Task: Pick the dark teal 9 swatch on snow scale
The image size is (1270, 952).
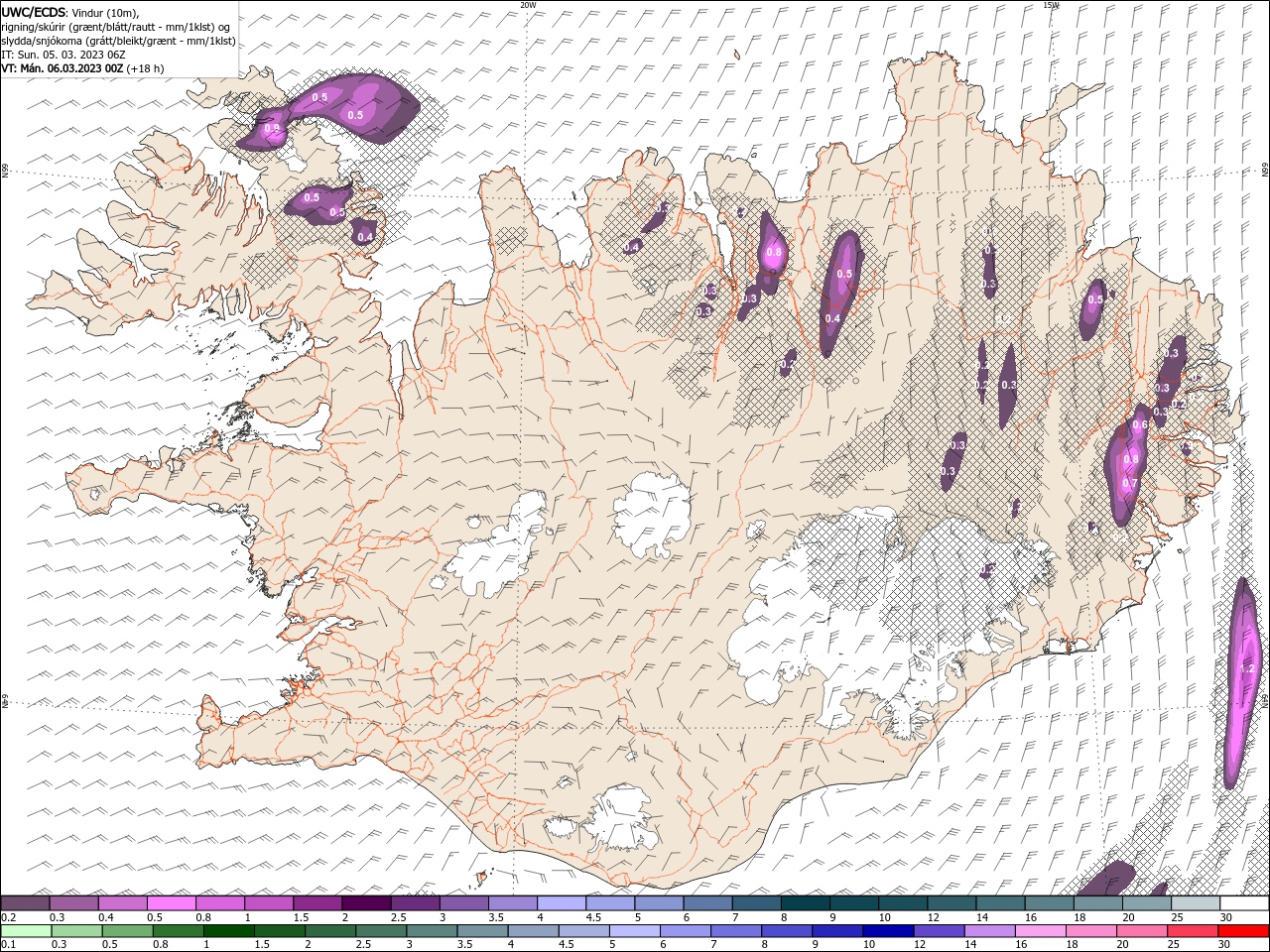Action: 854,903
